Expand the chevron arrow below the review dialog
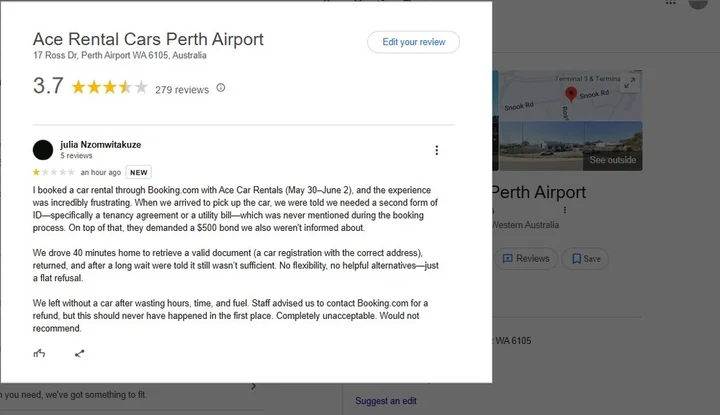This screenshot has width=720, height=415. (x=252, y=386)
